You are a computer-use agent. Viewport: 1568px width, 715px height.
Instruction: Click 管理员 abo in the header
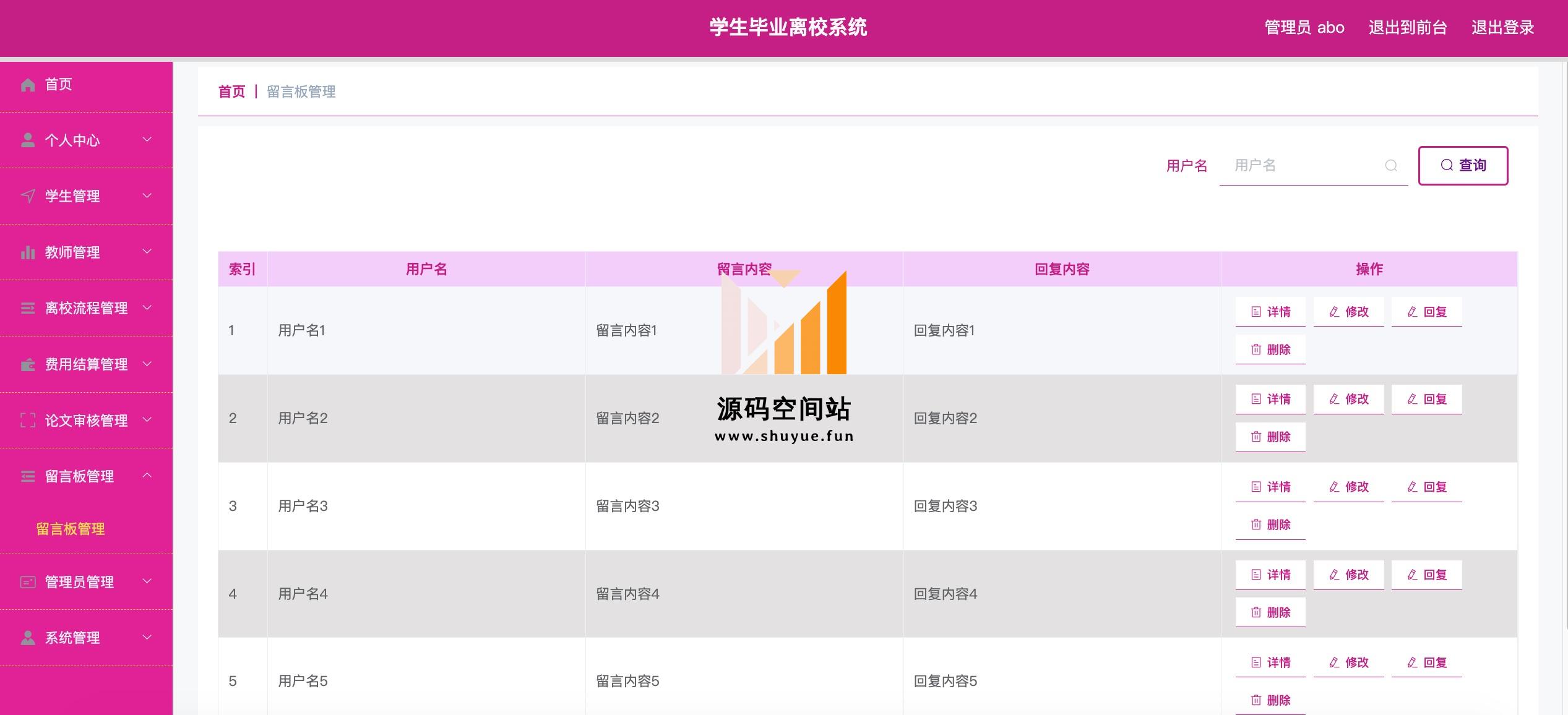pyautogui.click(x=1304, y=28)
